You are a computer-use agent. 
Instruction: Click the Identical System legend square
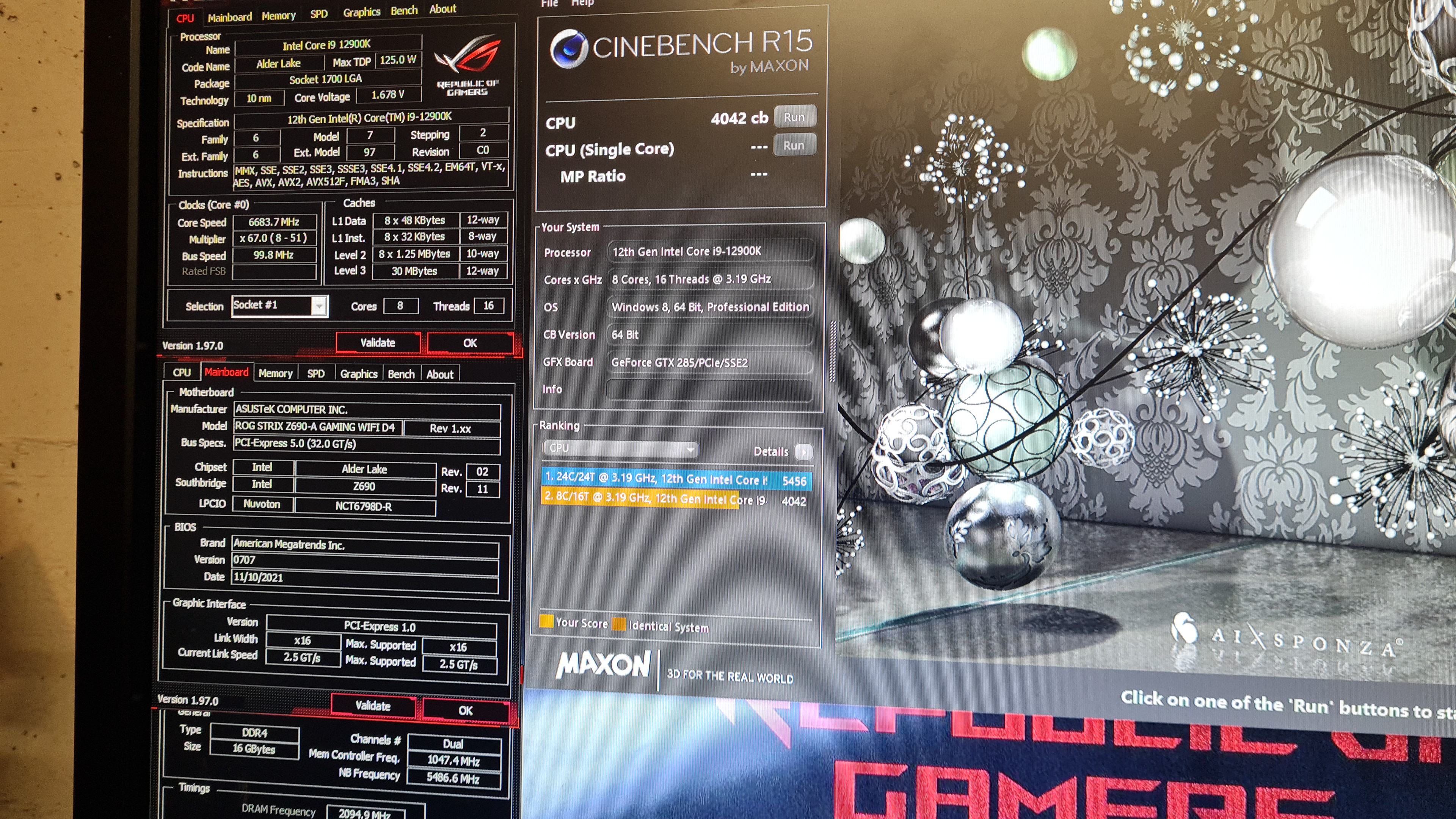620,624
